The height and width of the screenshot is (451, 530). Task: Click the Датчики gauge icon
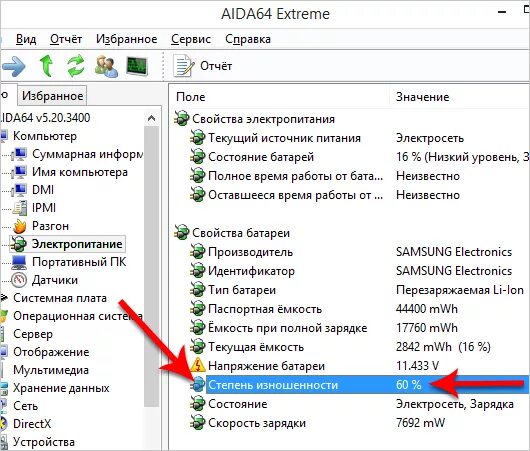[x=19, y=280]
